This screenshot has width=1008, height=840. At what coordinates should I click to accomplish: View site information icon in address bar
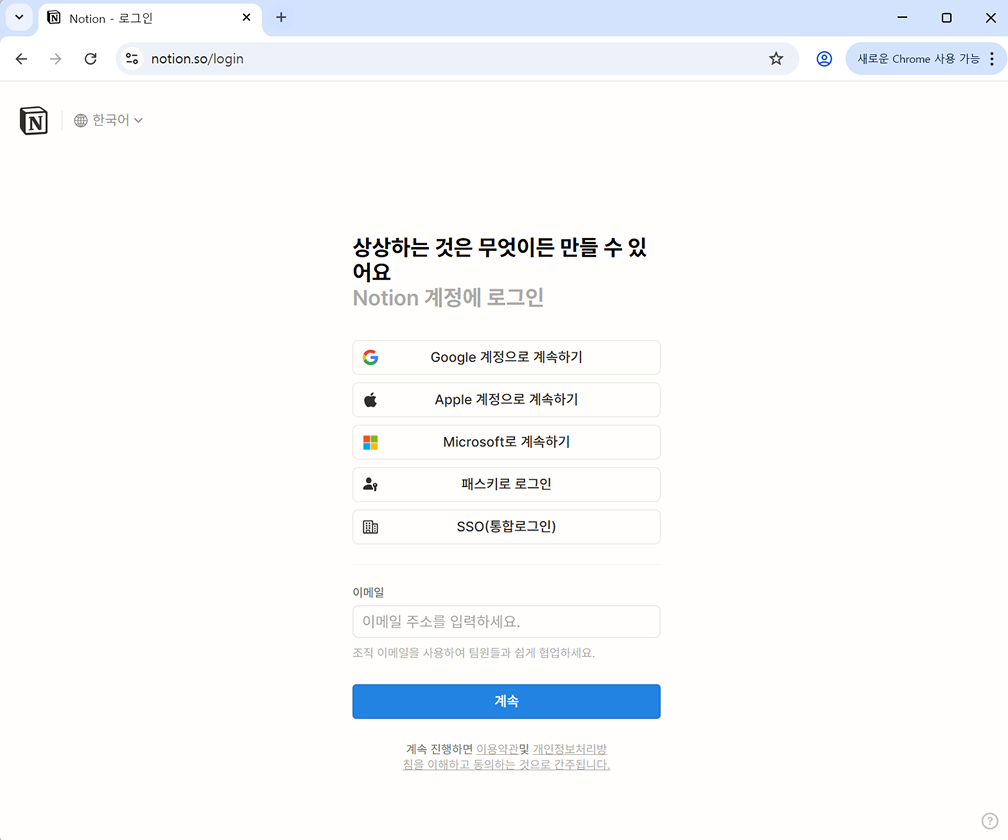(x=132, y=59)
